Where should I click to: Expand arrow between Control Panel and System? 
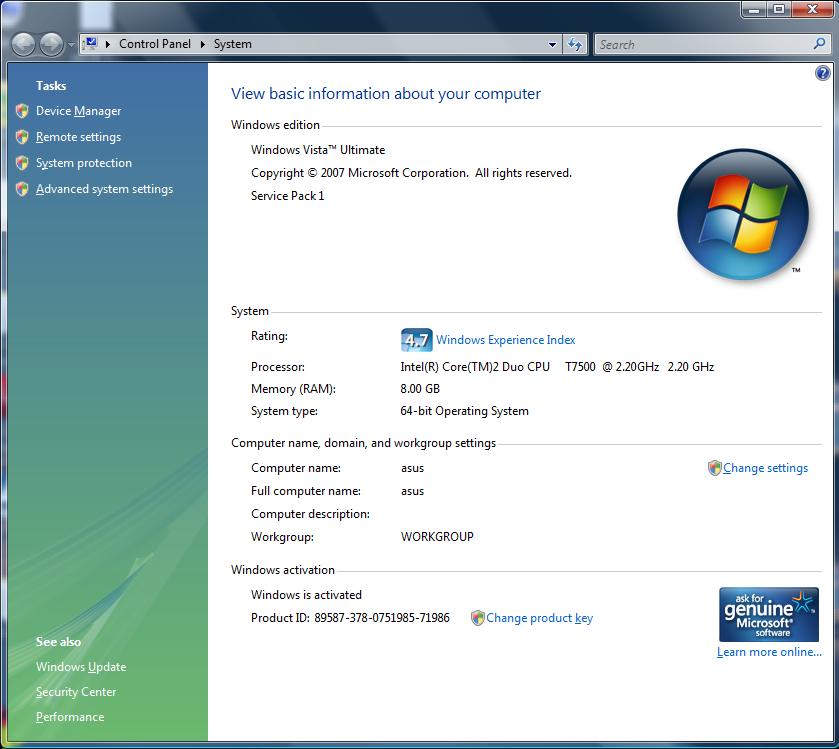(203, 44)
